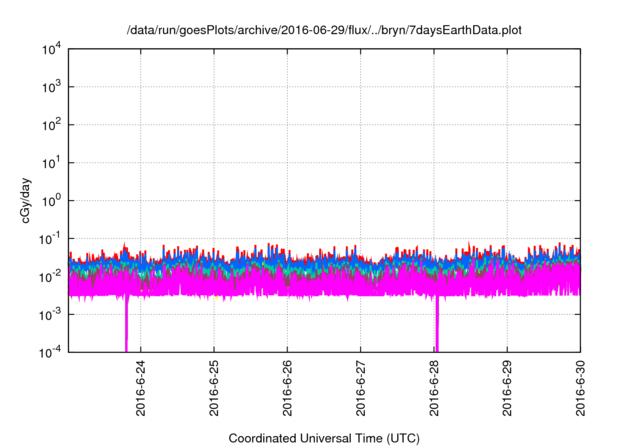The height and width of the screenshot is (448, 640).
Task: Click the 10^3 y-axis tick label
Action: click(51, 87)
